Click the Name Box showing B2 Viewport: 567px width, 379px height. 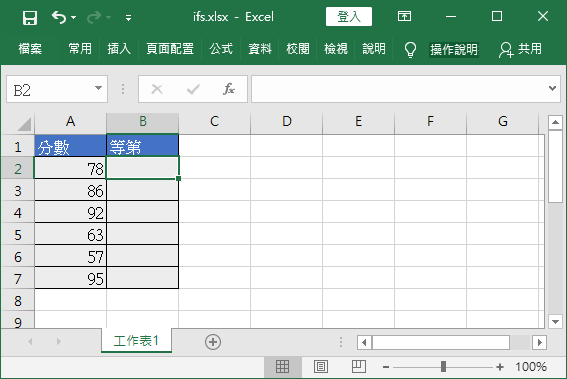(51, 89)
